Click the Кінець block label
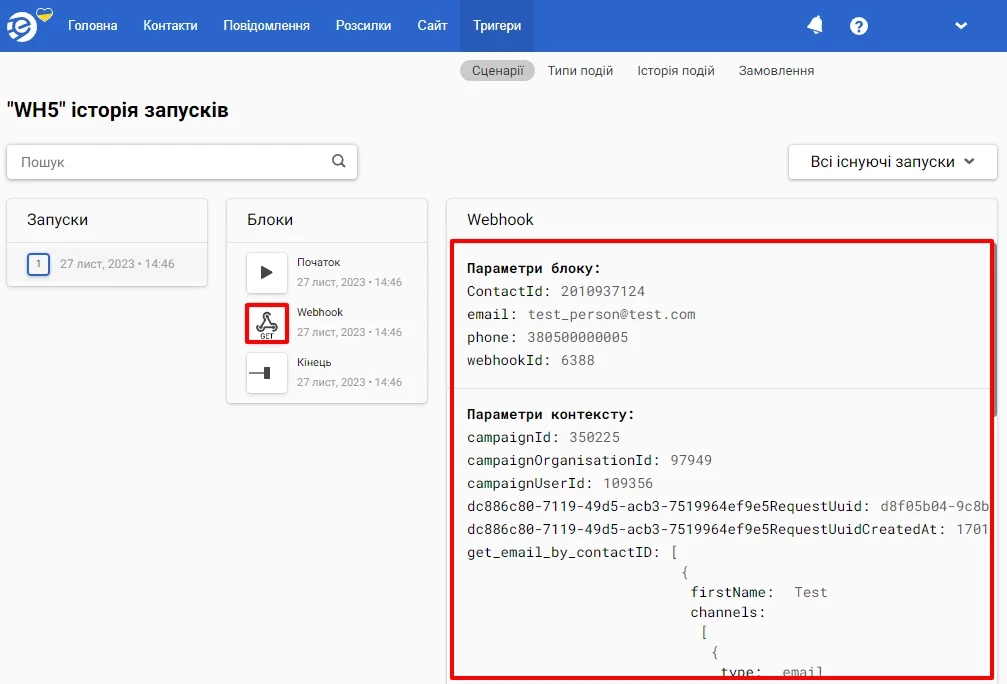Screen dimensions: 1007x684 point(314,362)
